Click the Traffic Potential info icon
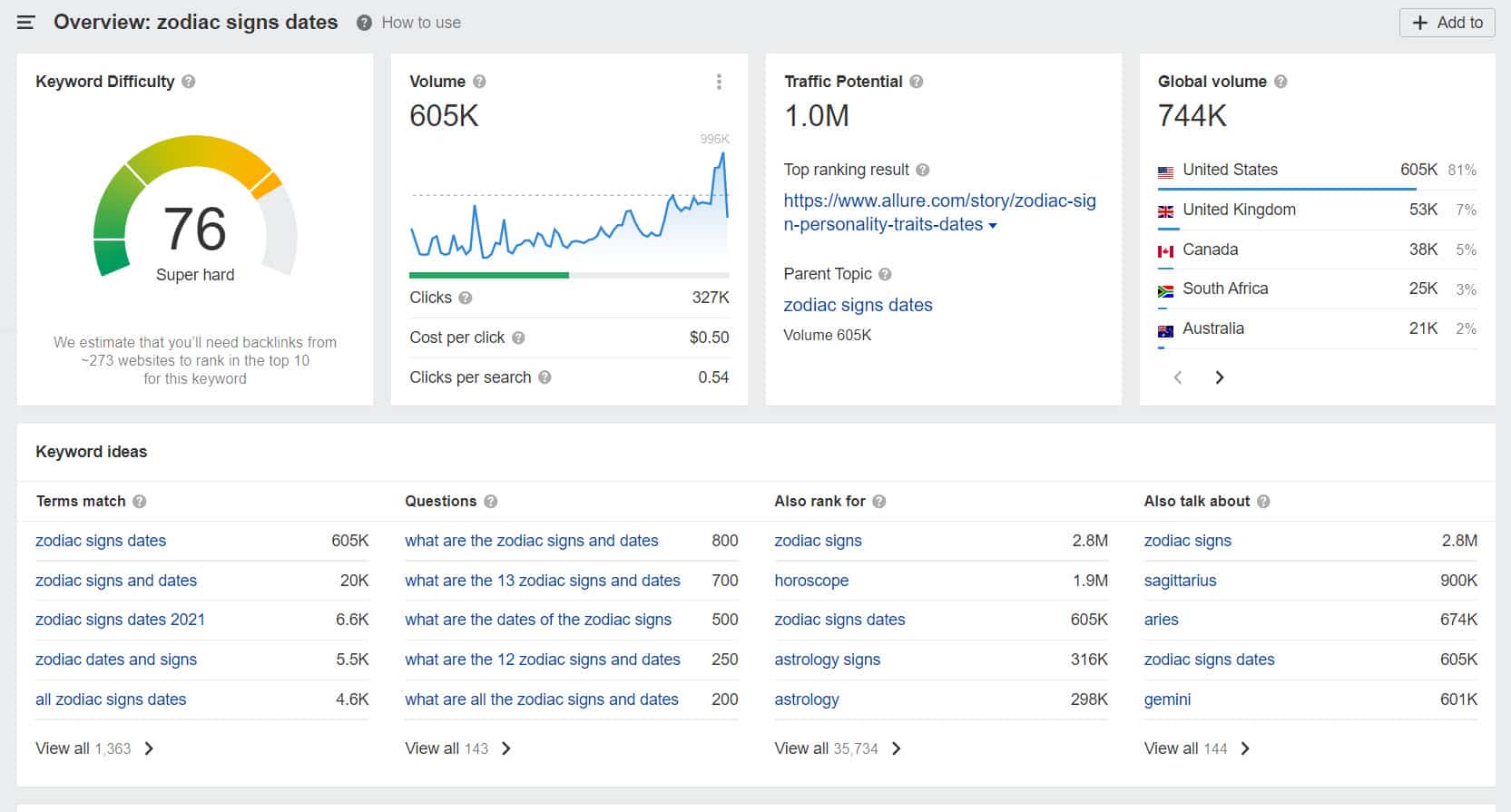The height and width of the screenshot is (812, 1511). pyautogui.click(x=917, y=82)
